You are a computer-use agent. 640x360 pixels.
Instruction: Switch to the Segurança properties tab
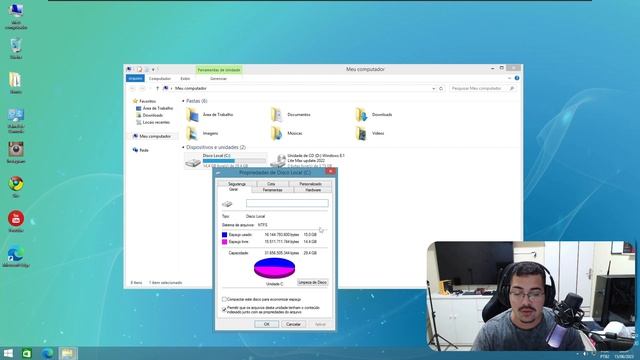237,184
